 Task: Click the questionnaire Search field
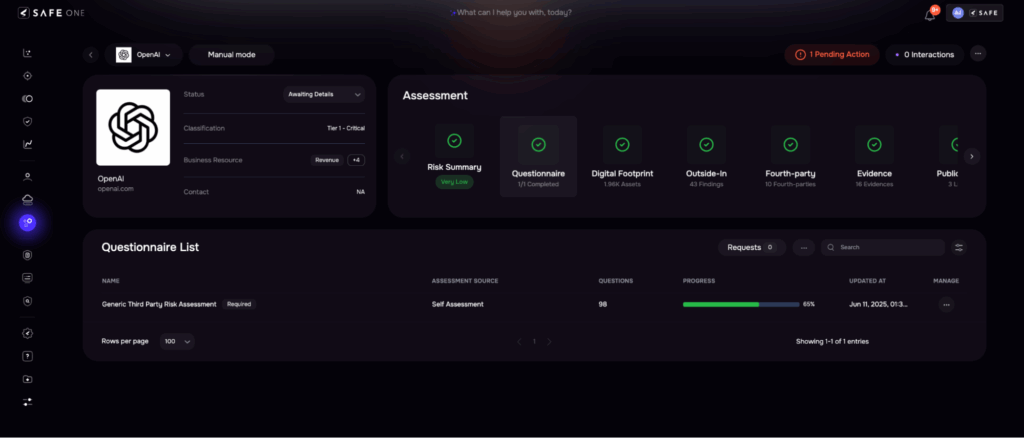(883, 247)
